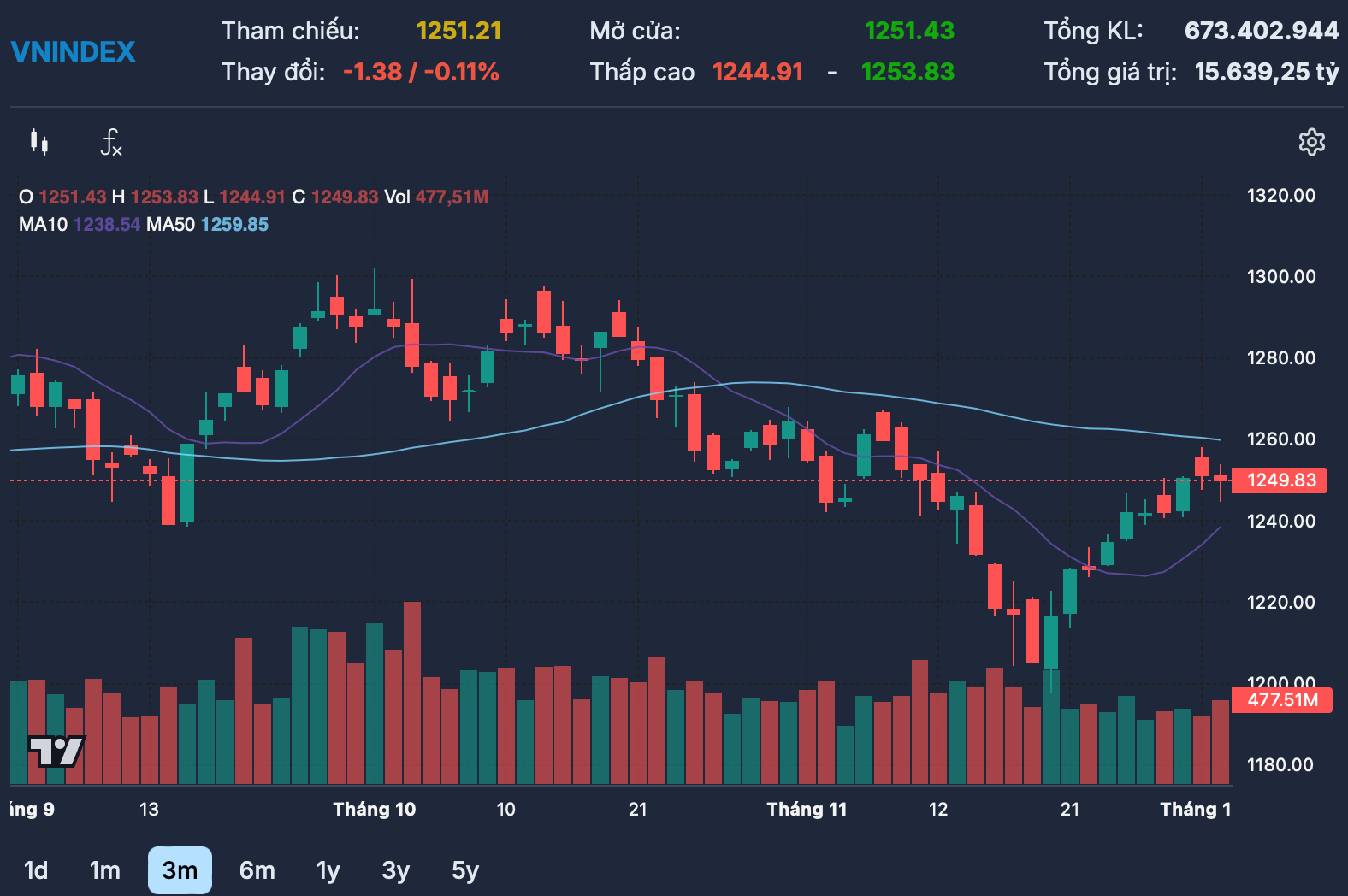
Task: Click the VNINDEX symbol title
Action: [x=74, y=52]
